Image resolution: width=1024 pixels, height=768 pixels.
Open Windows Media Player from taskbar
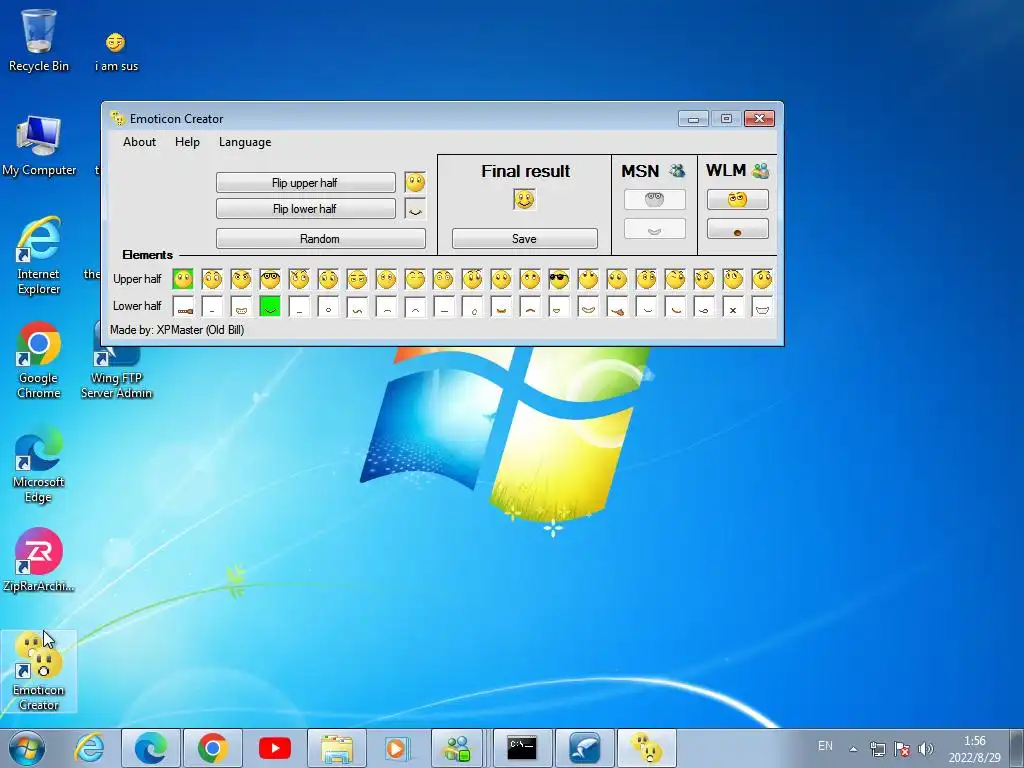click(x=398, y=748)
